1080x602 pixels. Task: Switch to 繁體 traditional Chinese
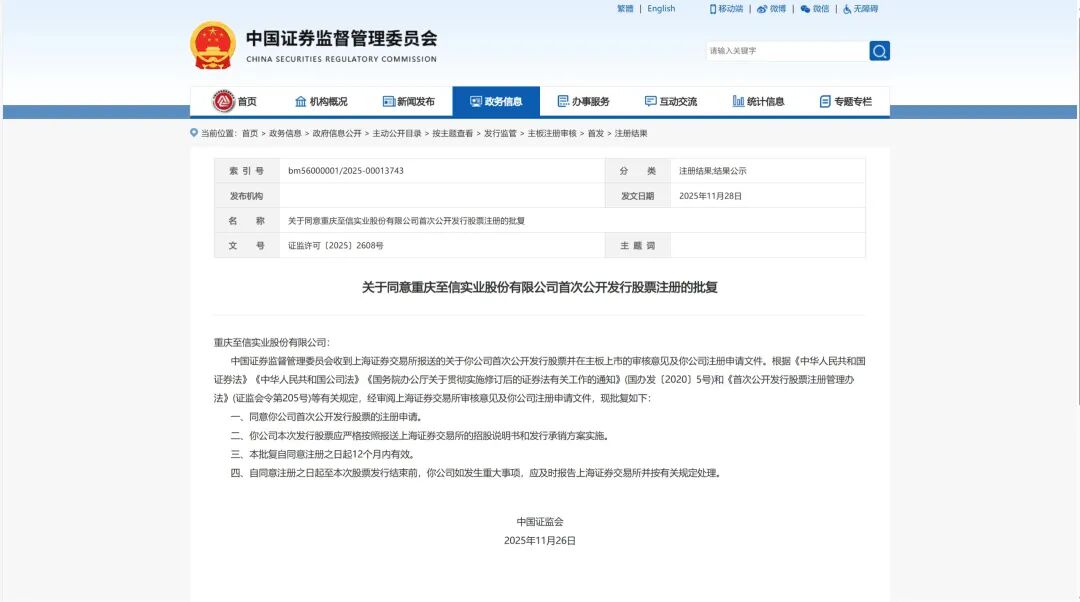click(x=625, y=9)
